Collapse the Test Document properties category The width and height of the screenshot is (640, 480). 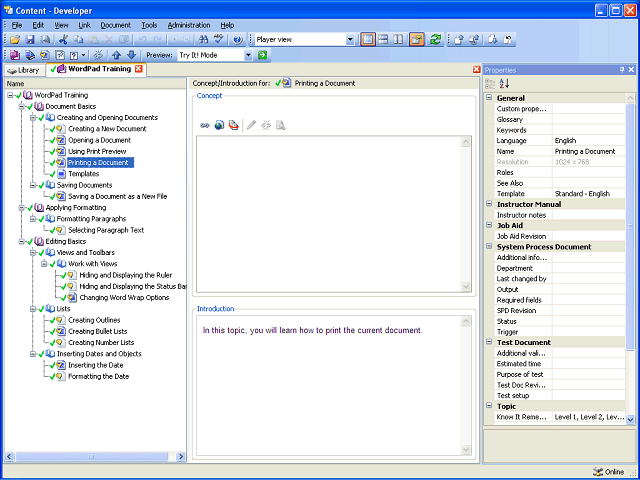pos(489,342)
